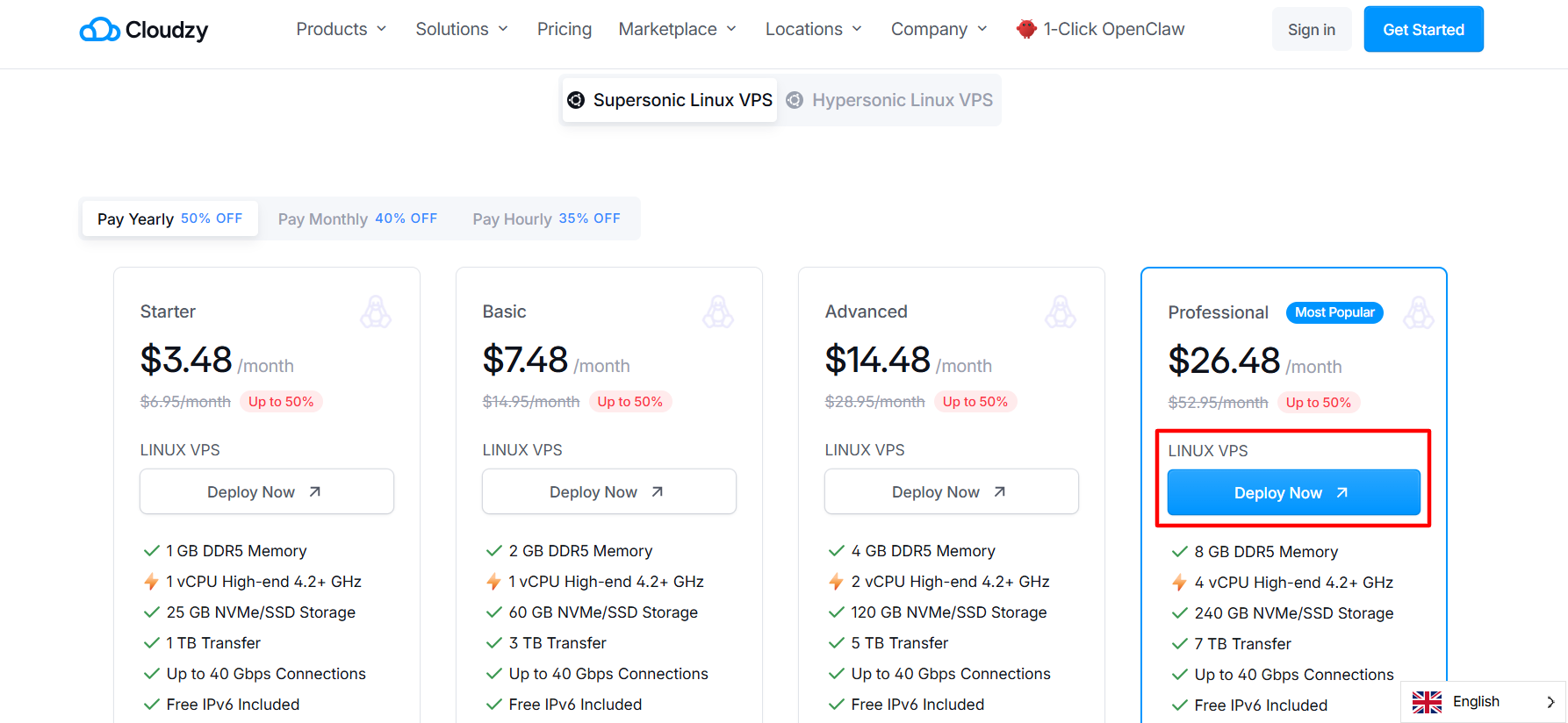
Task: Click the UK flag icon
Action: coord(1427,702)
